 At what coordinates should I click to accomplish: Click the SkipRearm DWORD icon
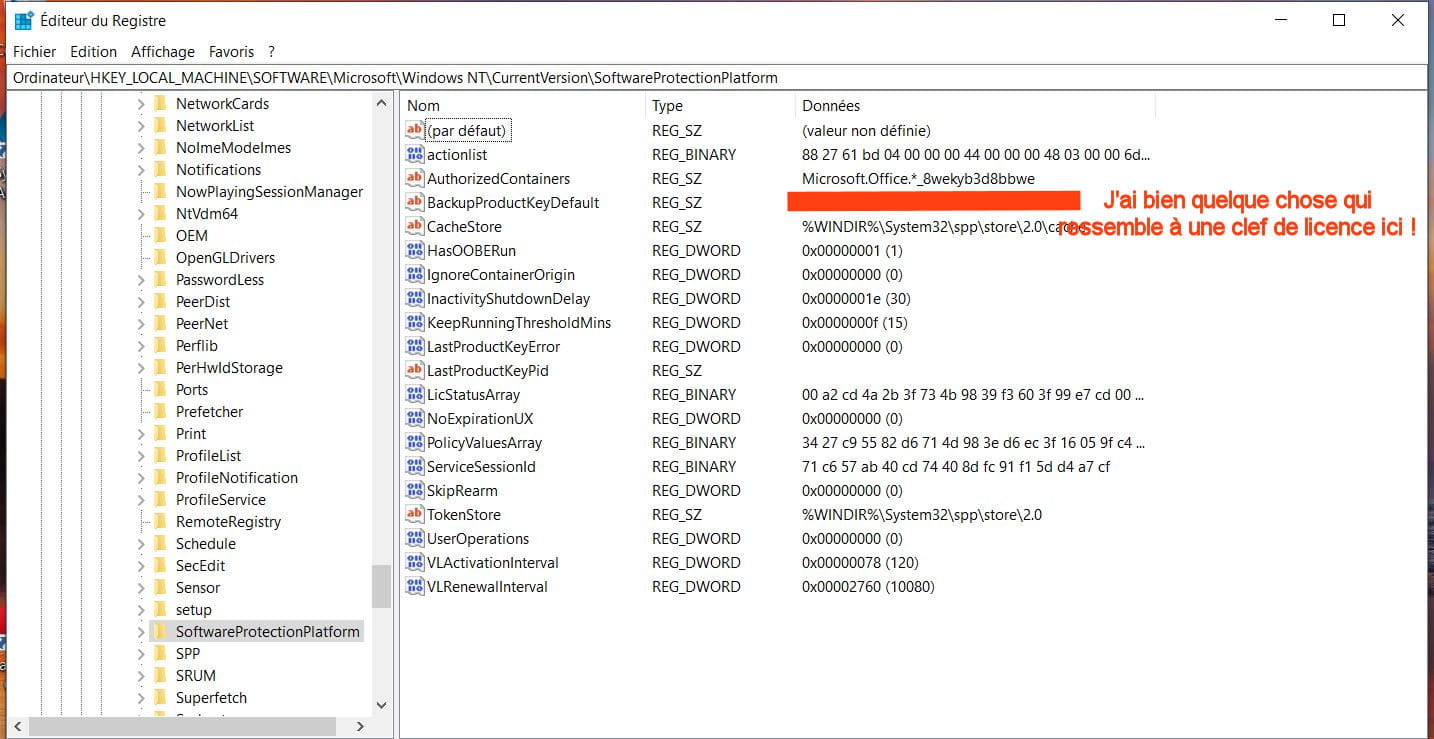click(x=415, y=490)
